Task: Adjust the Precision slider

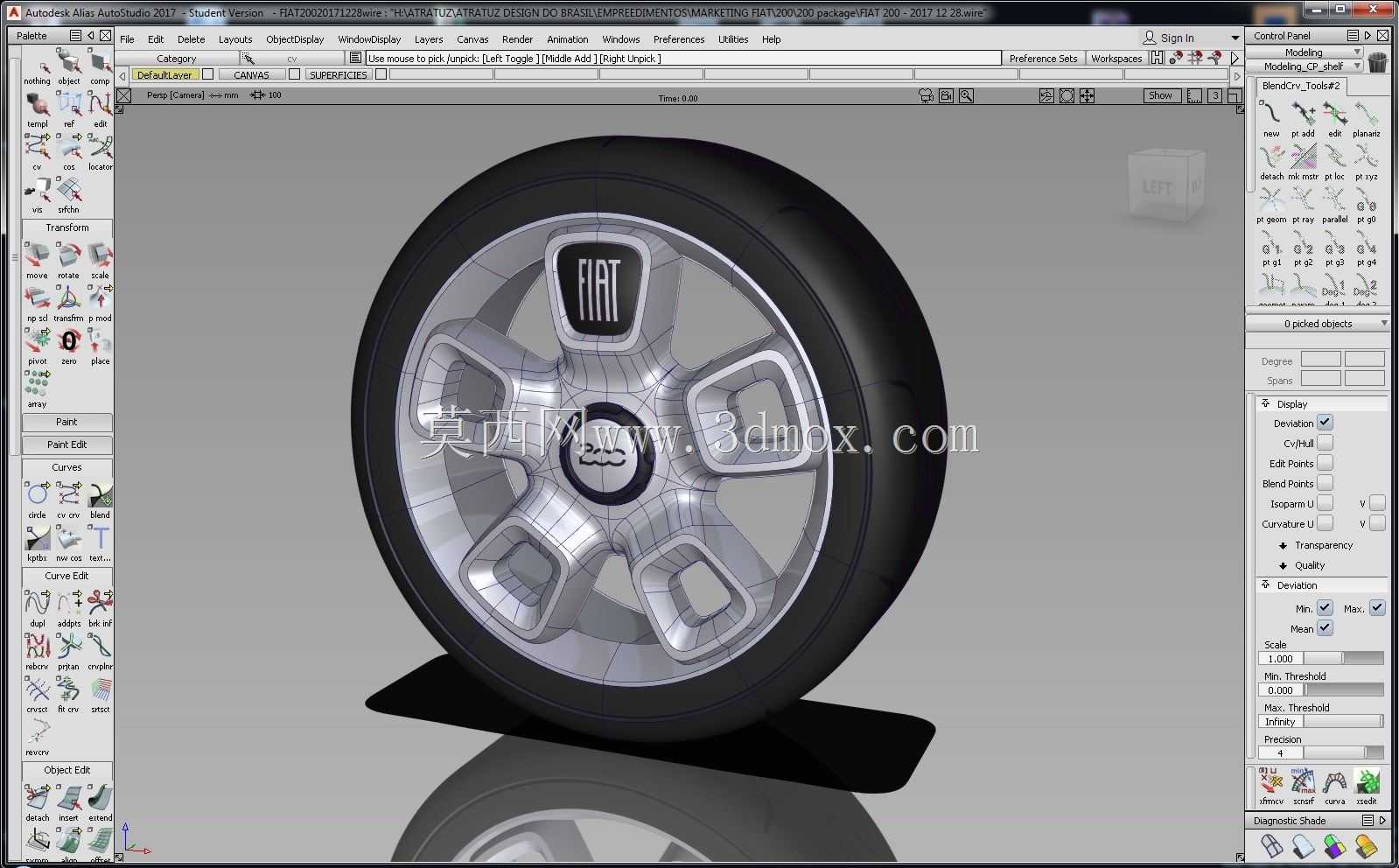Action: click(x=1344, y=752)
